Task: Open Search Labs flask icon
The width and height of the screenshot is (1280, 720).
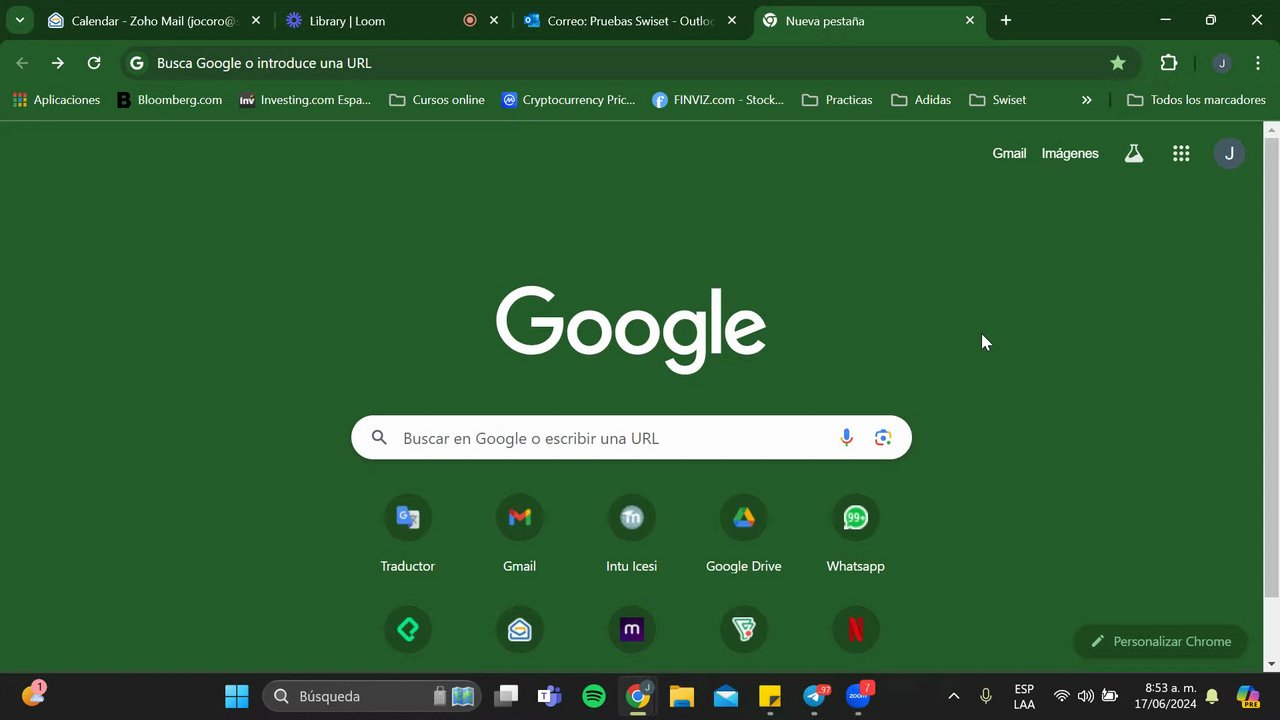Action: click(x=1133, y=153)
